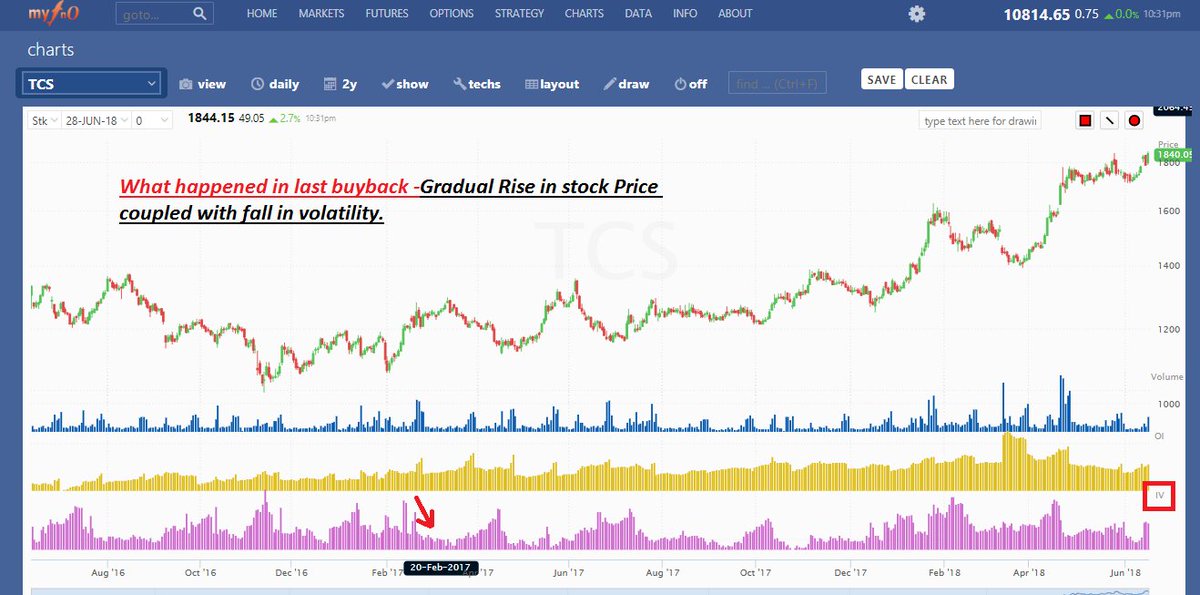Click the CLEAR button
Viewport: 1200px width, 595px height.
[x=929, y=80]
